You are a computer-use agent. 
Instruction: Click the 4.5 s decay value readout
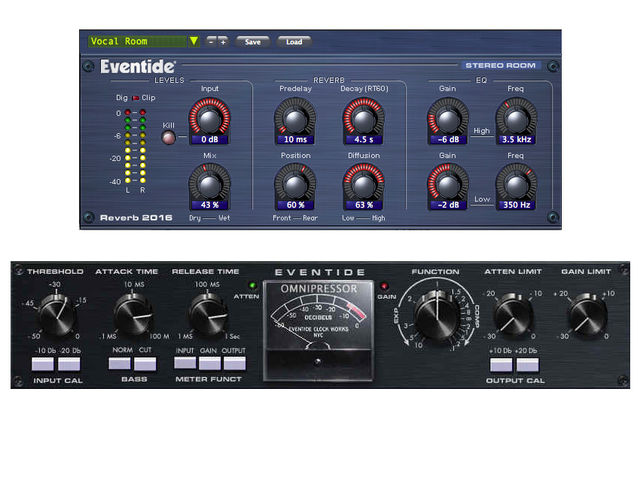(x=363, y=140)
